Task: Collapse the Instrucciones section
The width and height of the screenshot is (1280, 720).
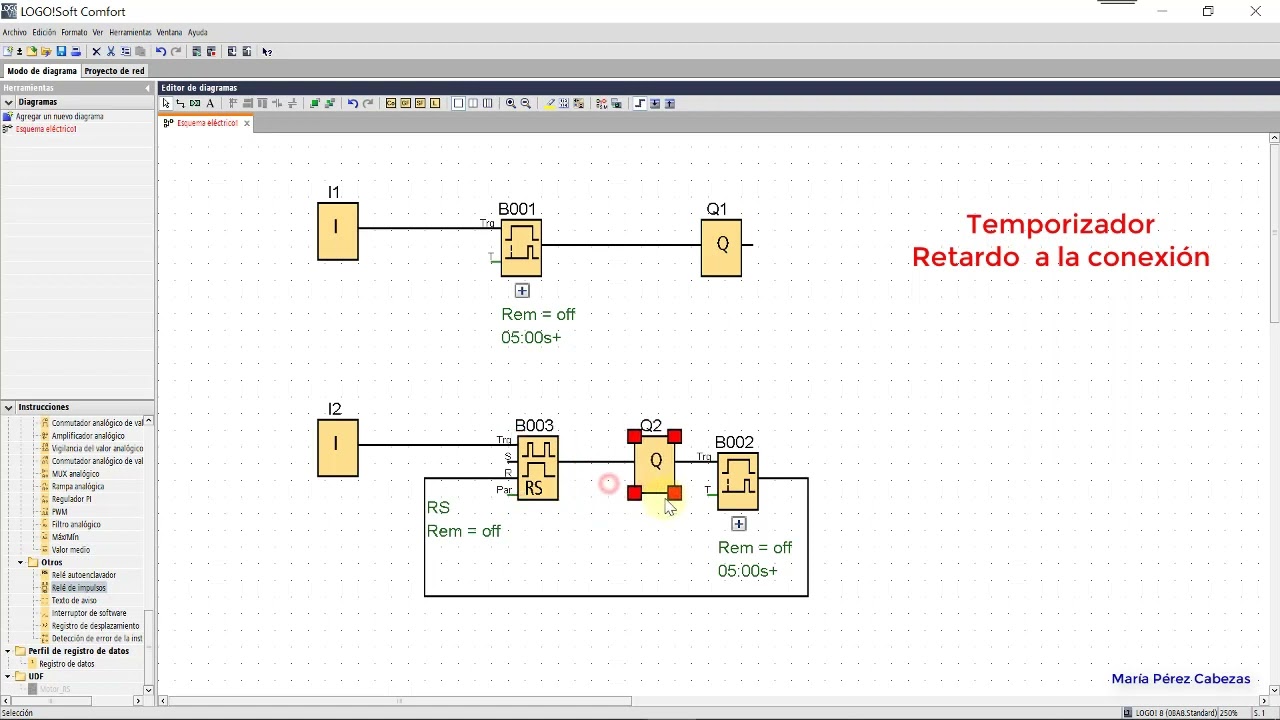Action: (x=8, y=407)
